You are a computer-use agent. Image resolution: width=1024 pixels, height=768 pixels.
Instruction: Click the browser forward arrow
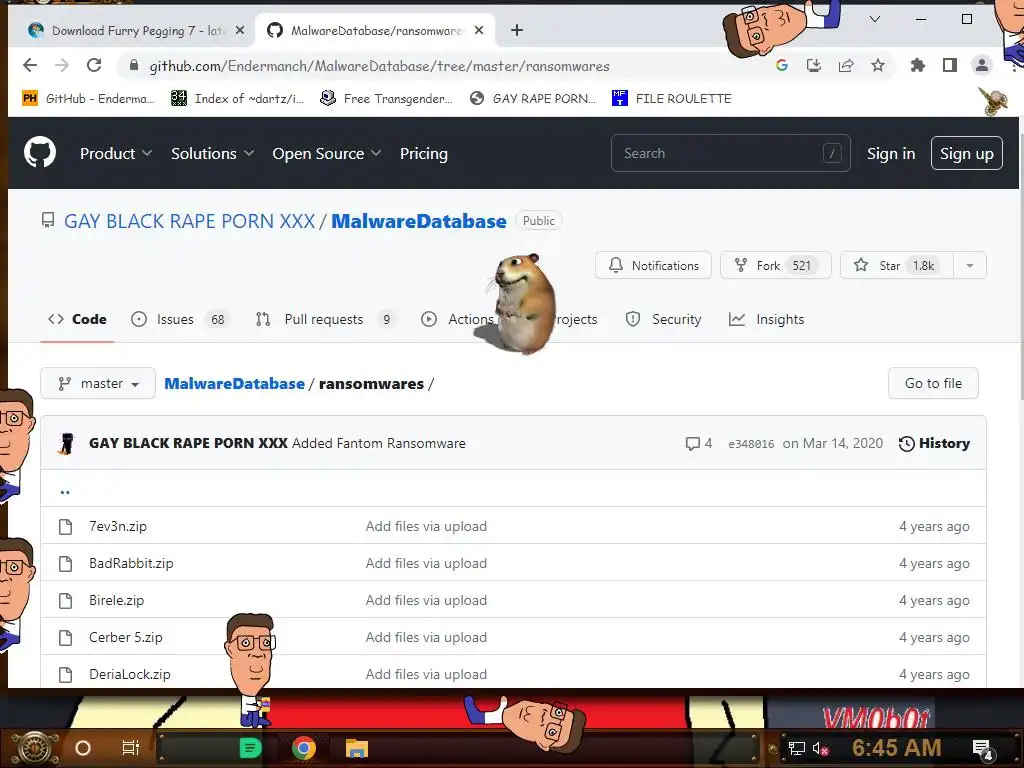62,65
